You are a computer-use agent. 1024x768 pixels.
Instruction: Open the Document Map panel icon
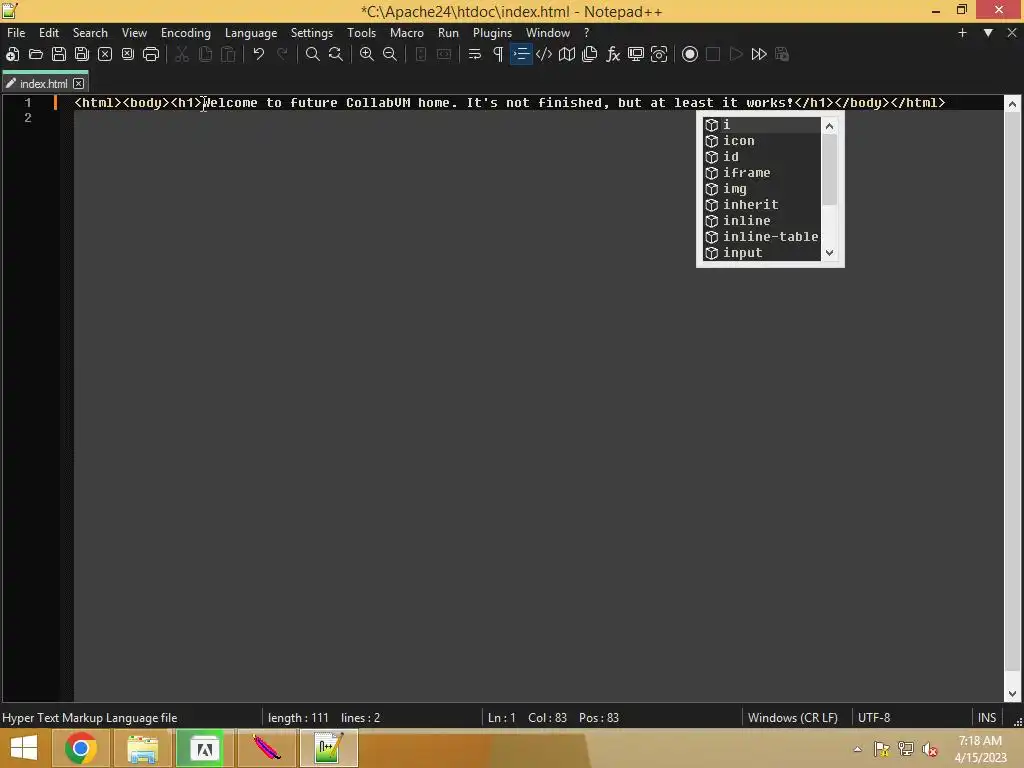[567, 54]
